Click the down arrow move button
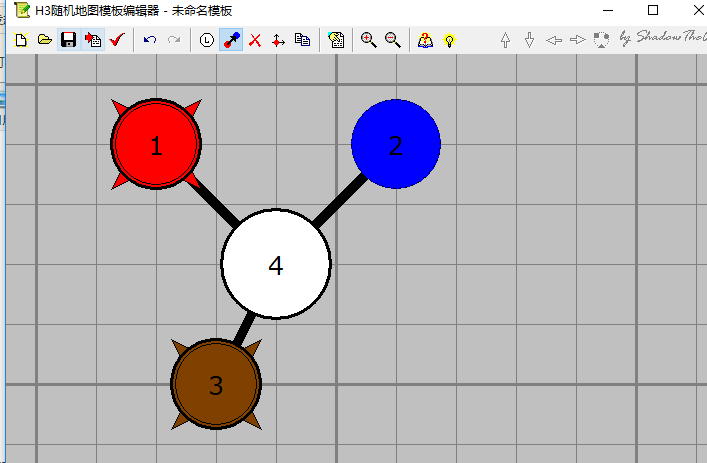The width and height of the screenshot is (707, 463). [x=530, y=40]
